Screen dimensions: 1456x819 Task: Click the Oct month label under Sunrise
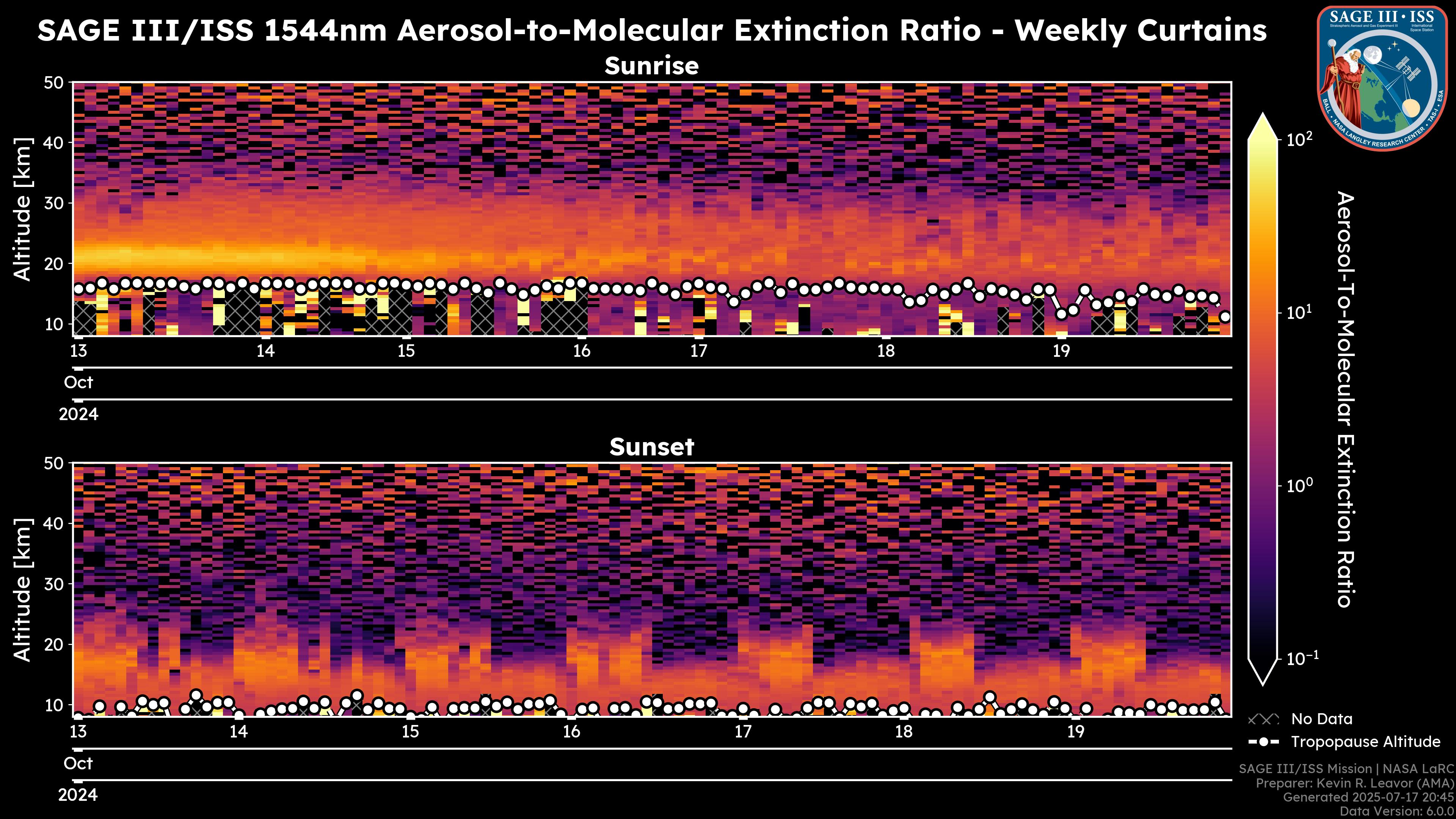[78, 383]
